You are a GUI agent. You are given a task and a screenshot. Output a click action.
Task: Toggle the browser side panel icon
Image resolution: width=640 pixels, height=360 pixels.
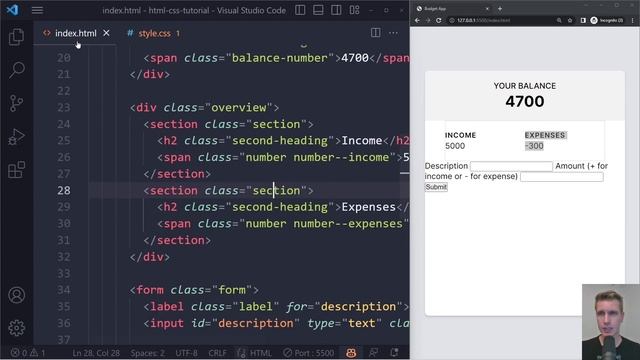583,20
